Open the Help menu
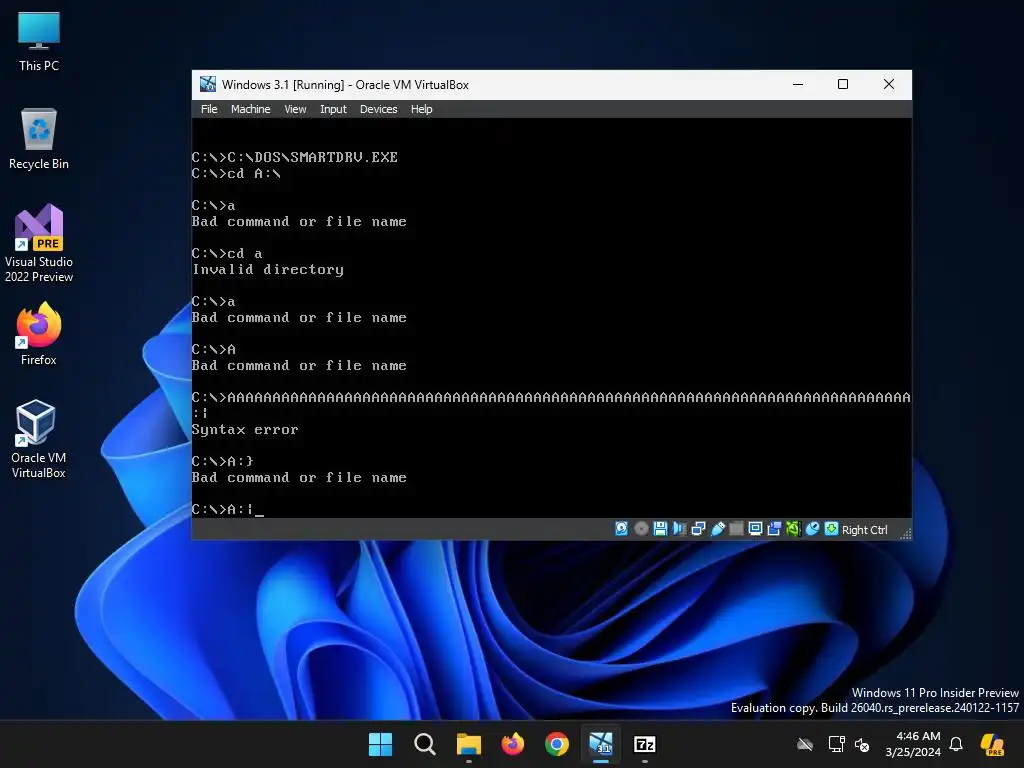The height and width of the screenshot is (768, 1024). [421, 109]
